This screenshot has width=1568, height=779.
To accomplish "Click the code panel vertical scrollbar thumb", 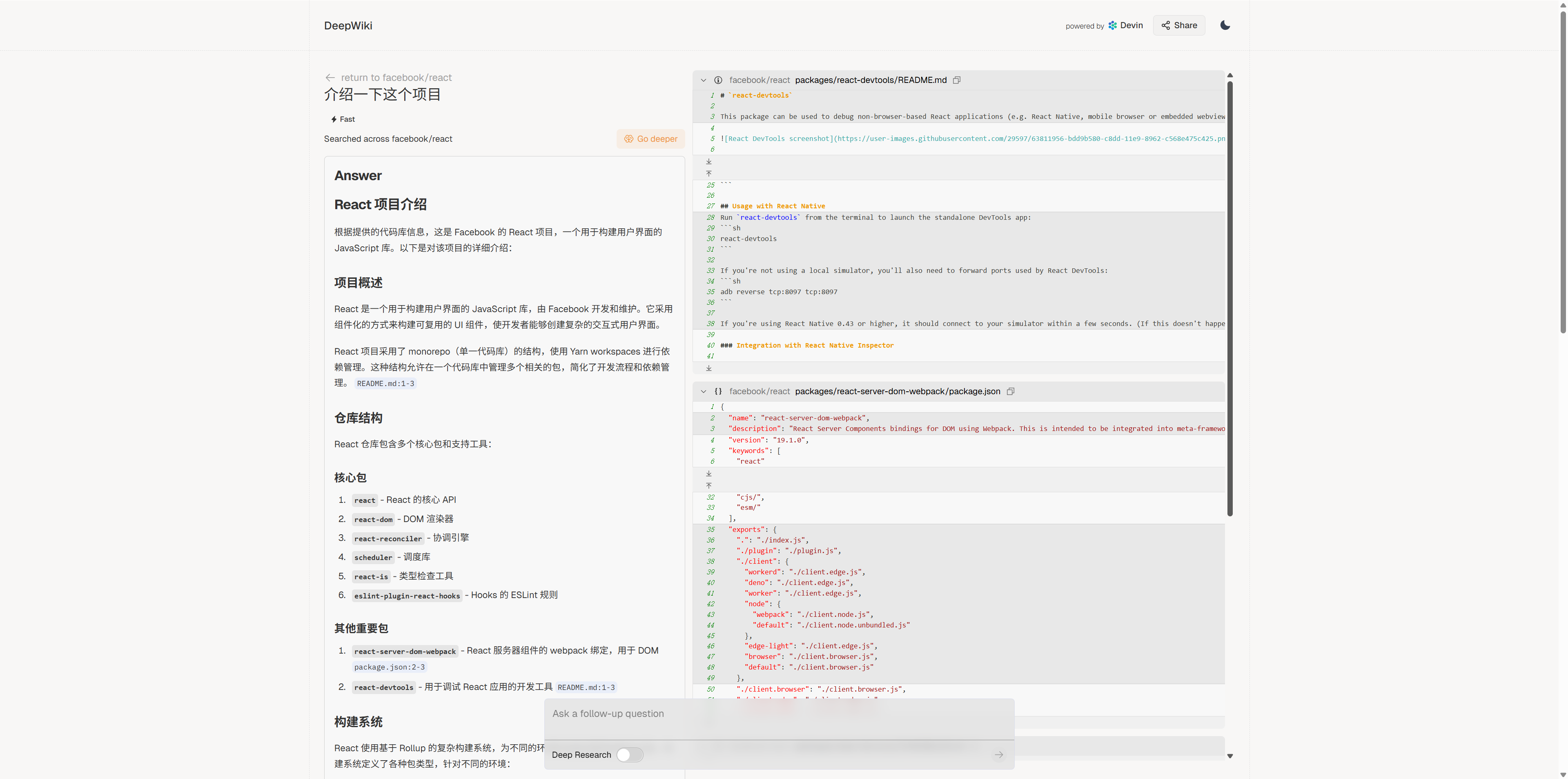I will [1230, 299].
